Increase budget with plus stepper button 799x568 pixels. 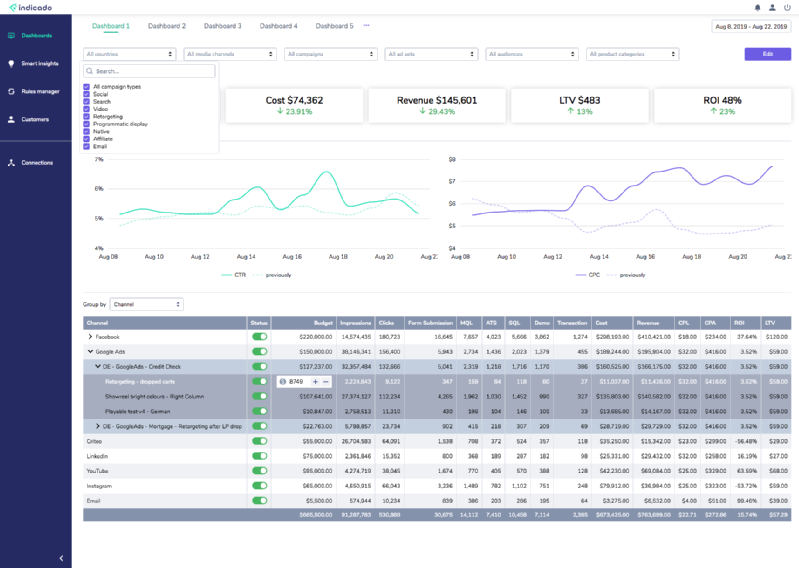tap(315, 382)
